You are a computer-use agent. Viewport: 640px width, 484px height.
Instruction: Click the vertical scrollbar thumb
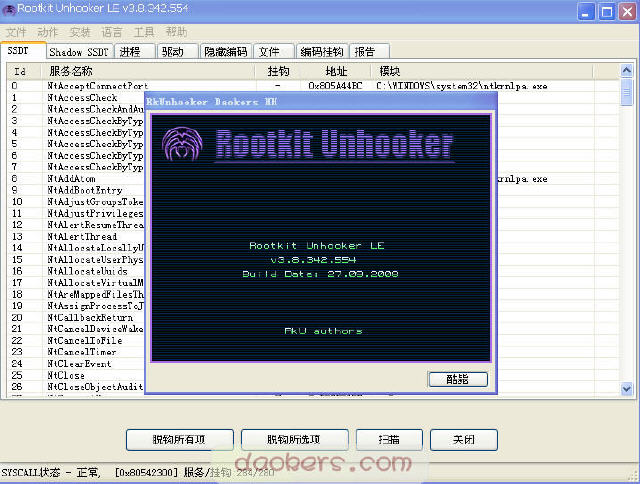tap(627, 92)
